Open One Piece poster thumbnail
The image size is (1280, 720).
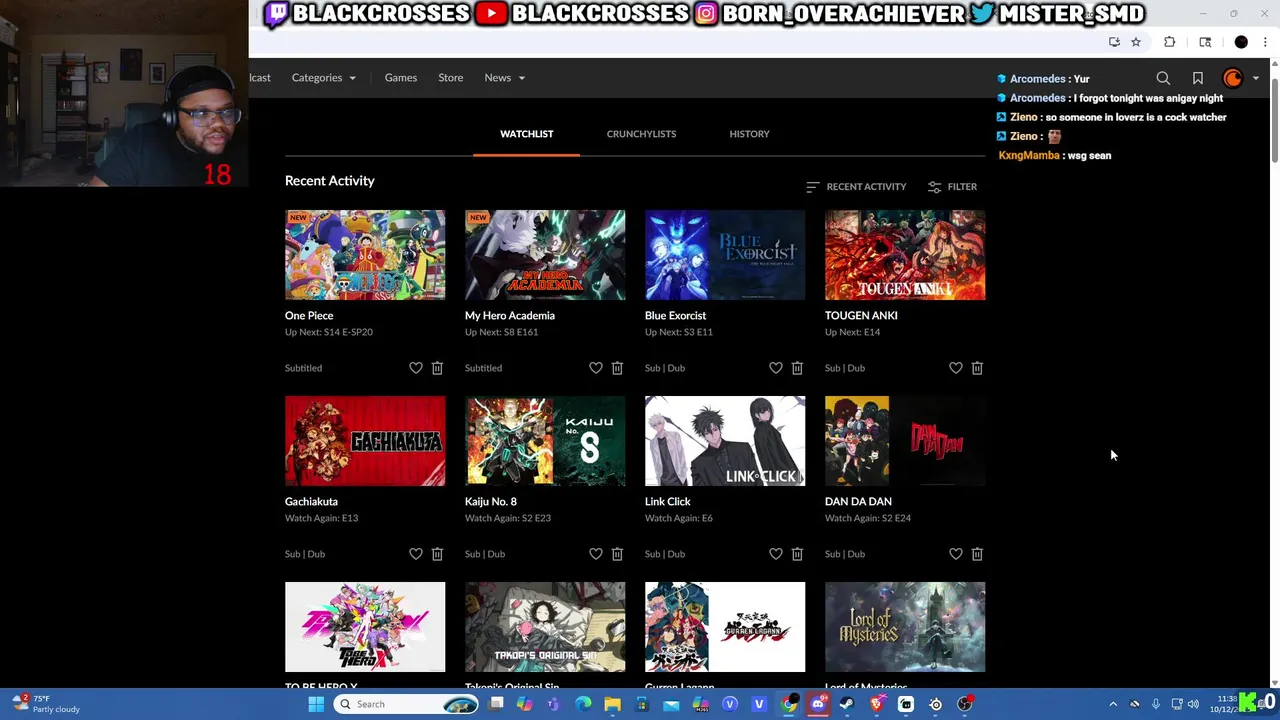click(365, 255)
